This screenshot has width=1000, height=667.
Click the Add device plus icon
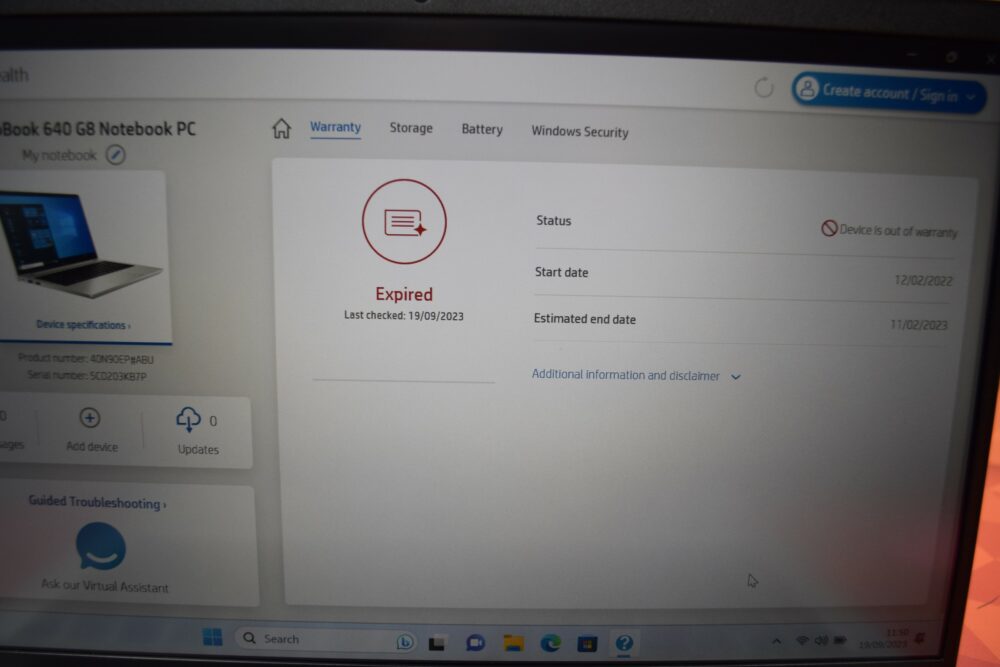point(90,418)
